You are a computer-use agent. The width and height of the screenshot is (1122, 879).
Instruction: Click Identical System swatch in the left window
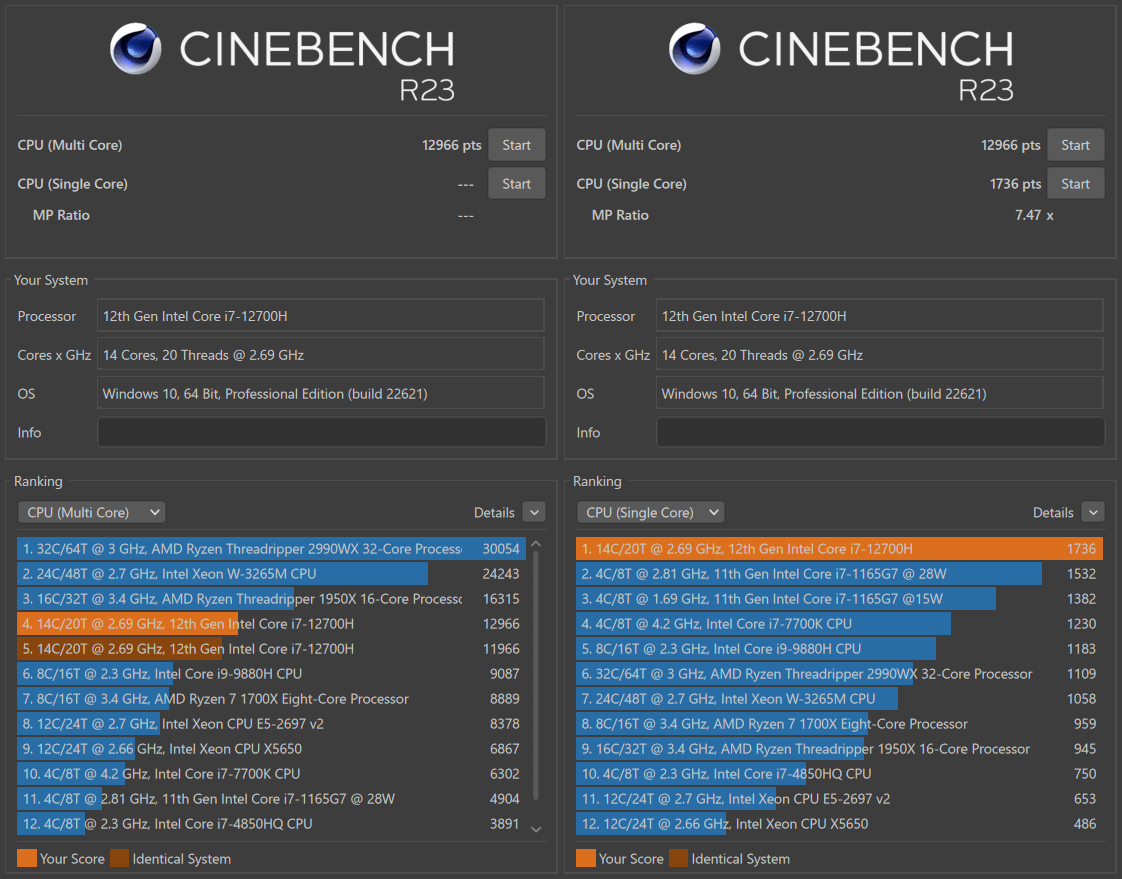coord(119,858)
